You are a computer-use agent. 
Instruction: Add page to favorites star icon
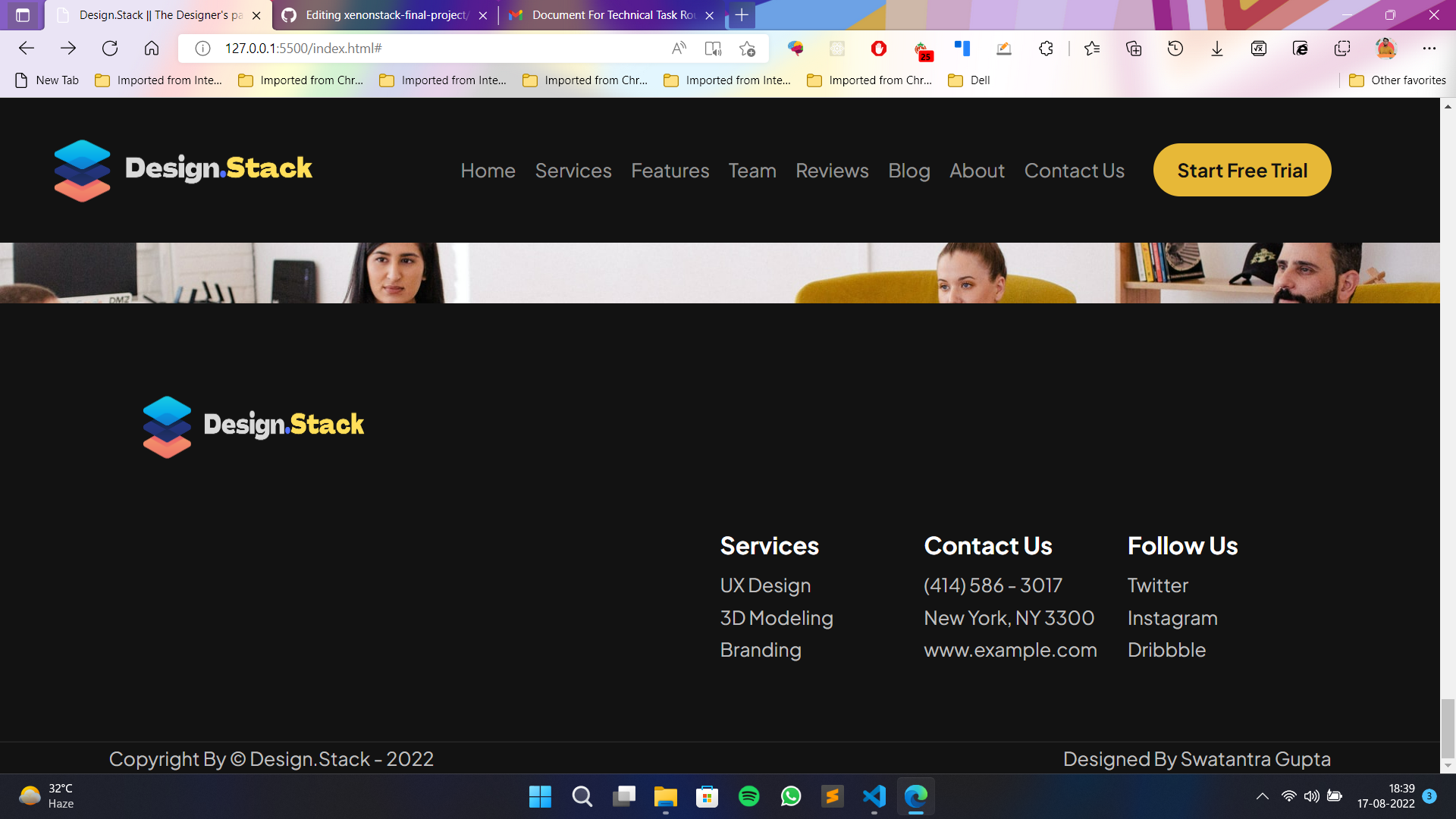(x=747, y=49)
